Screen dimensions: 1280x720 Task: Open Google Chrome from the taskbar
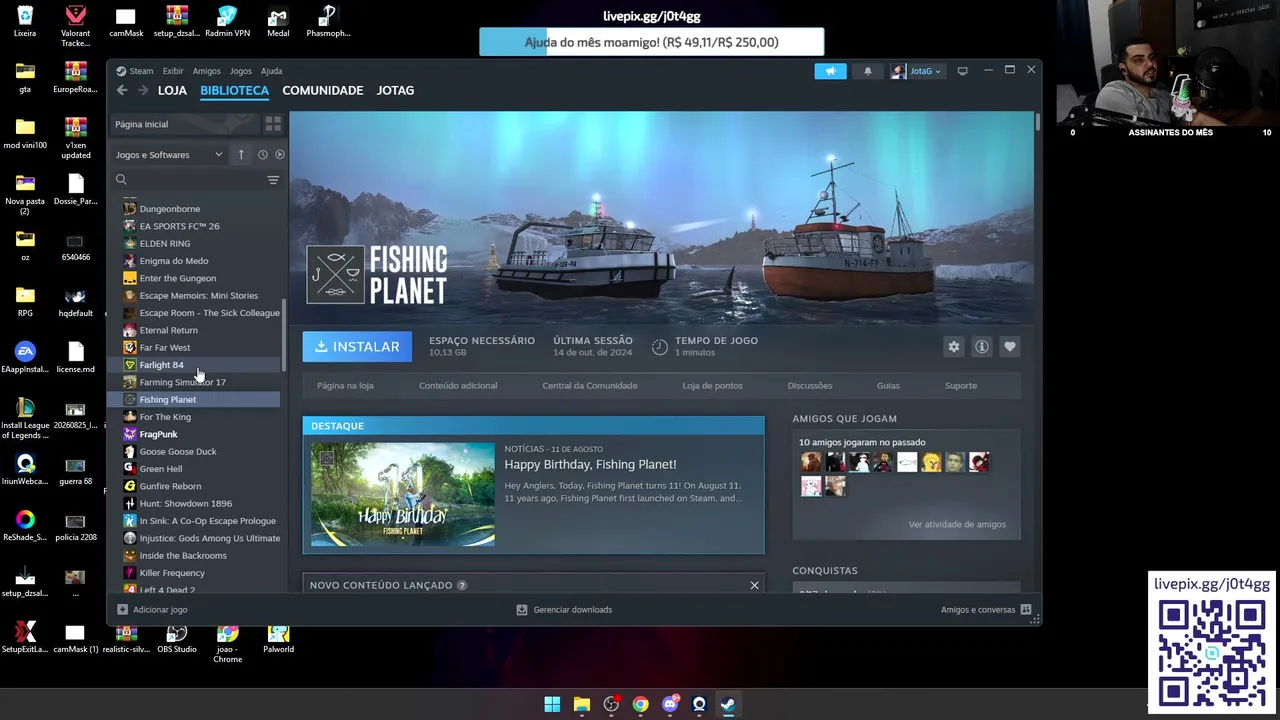coord(640,704)
